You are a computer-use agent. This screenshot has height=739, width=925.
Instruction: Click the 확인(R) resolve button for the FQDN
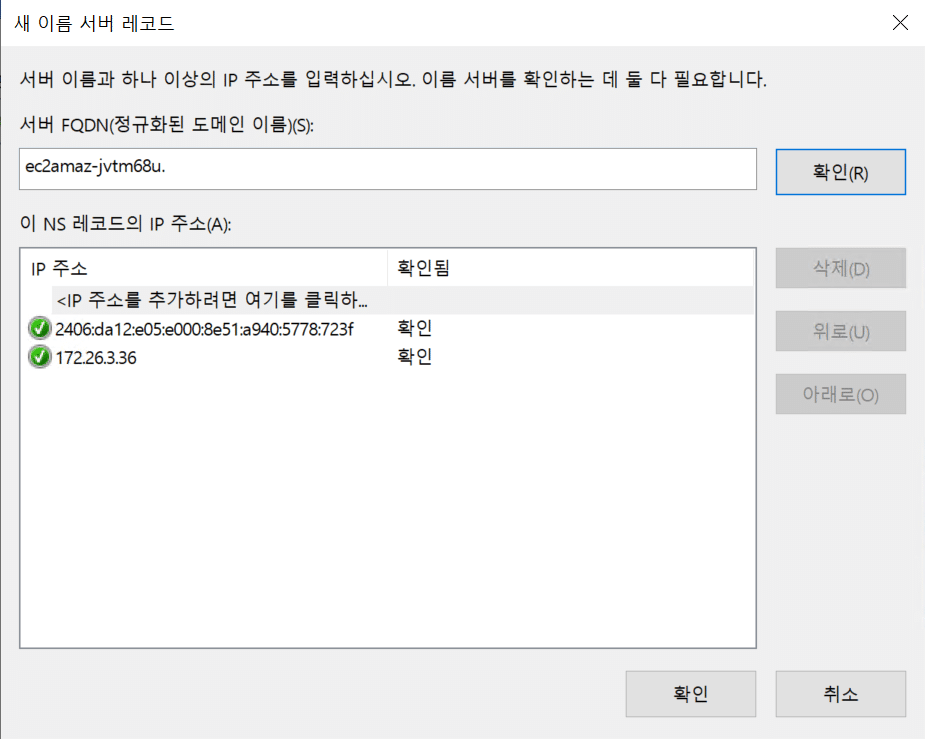coord(840,171)
